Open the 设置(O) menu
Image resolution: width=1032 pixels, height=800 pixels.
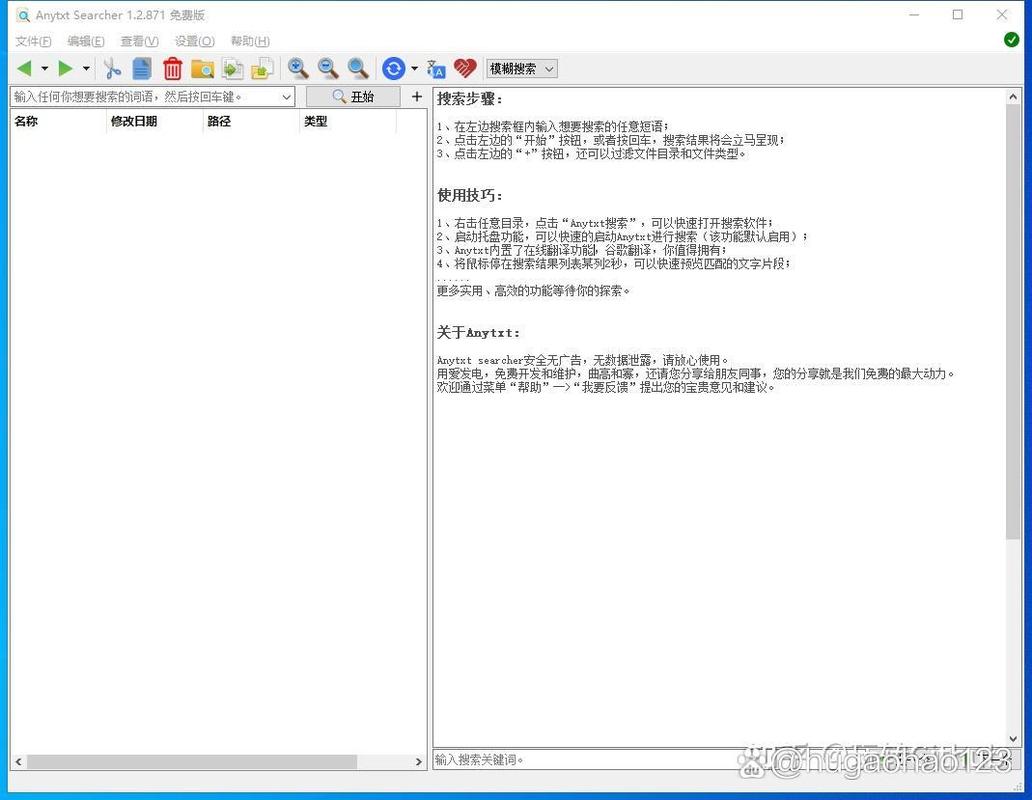(193, 41)
